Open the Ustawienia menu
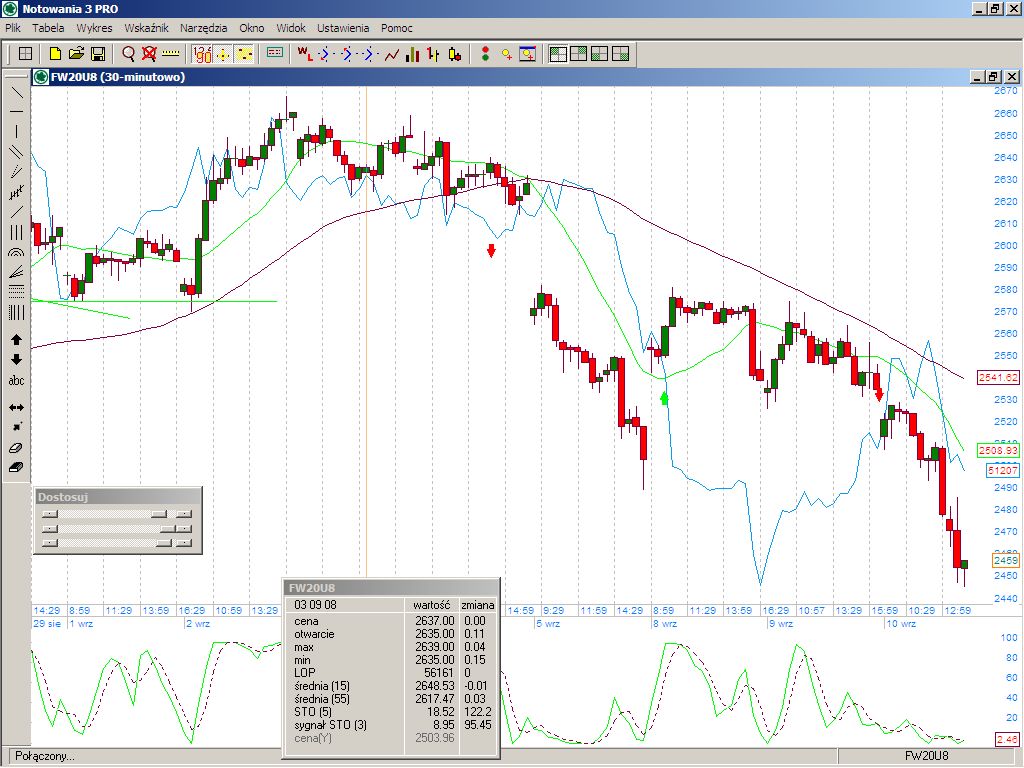The width and height of the screenshot is (1024, 768). point(343,28)
